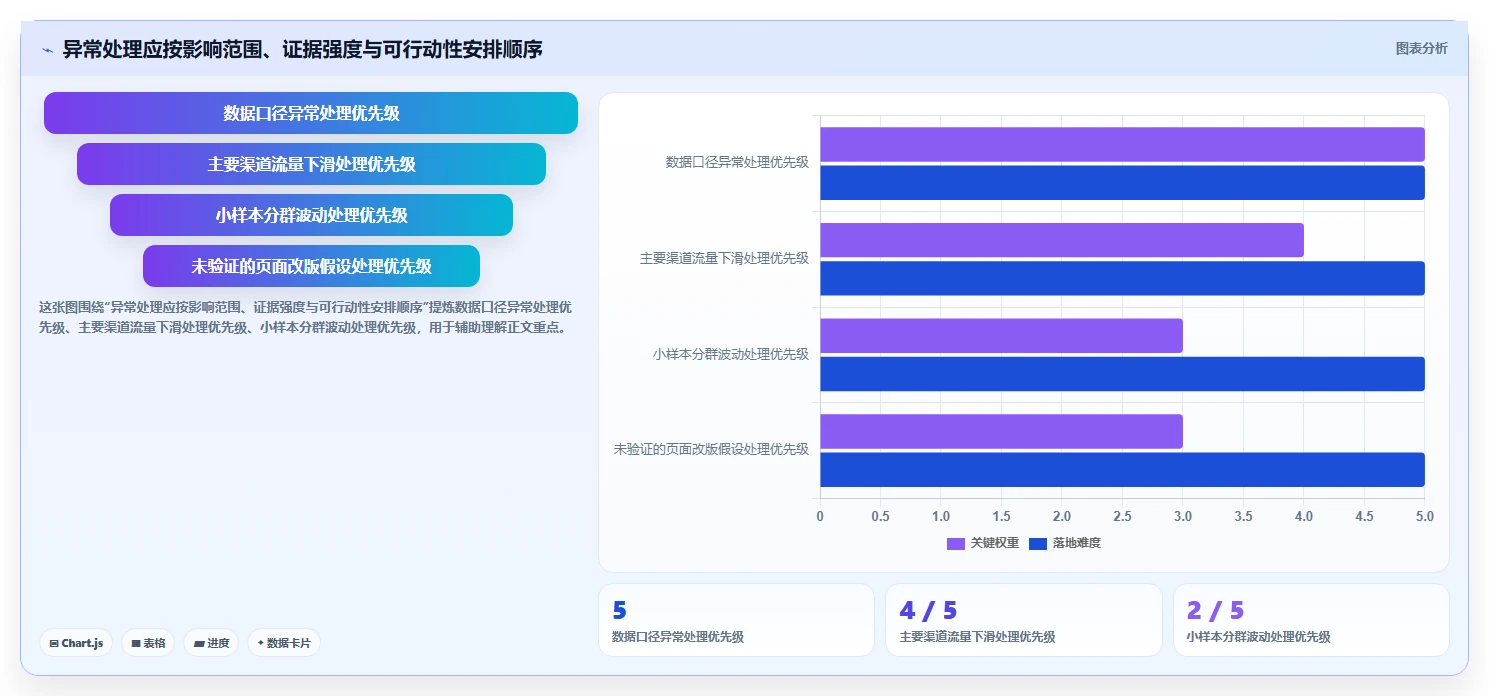This screenshot has width=1489, height=696.
Task: Click the 数据卡片 tag chip
Action: point(283,643)
